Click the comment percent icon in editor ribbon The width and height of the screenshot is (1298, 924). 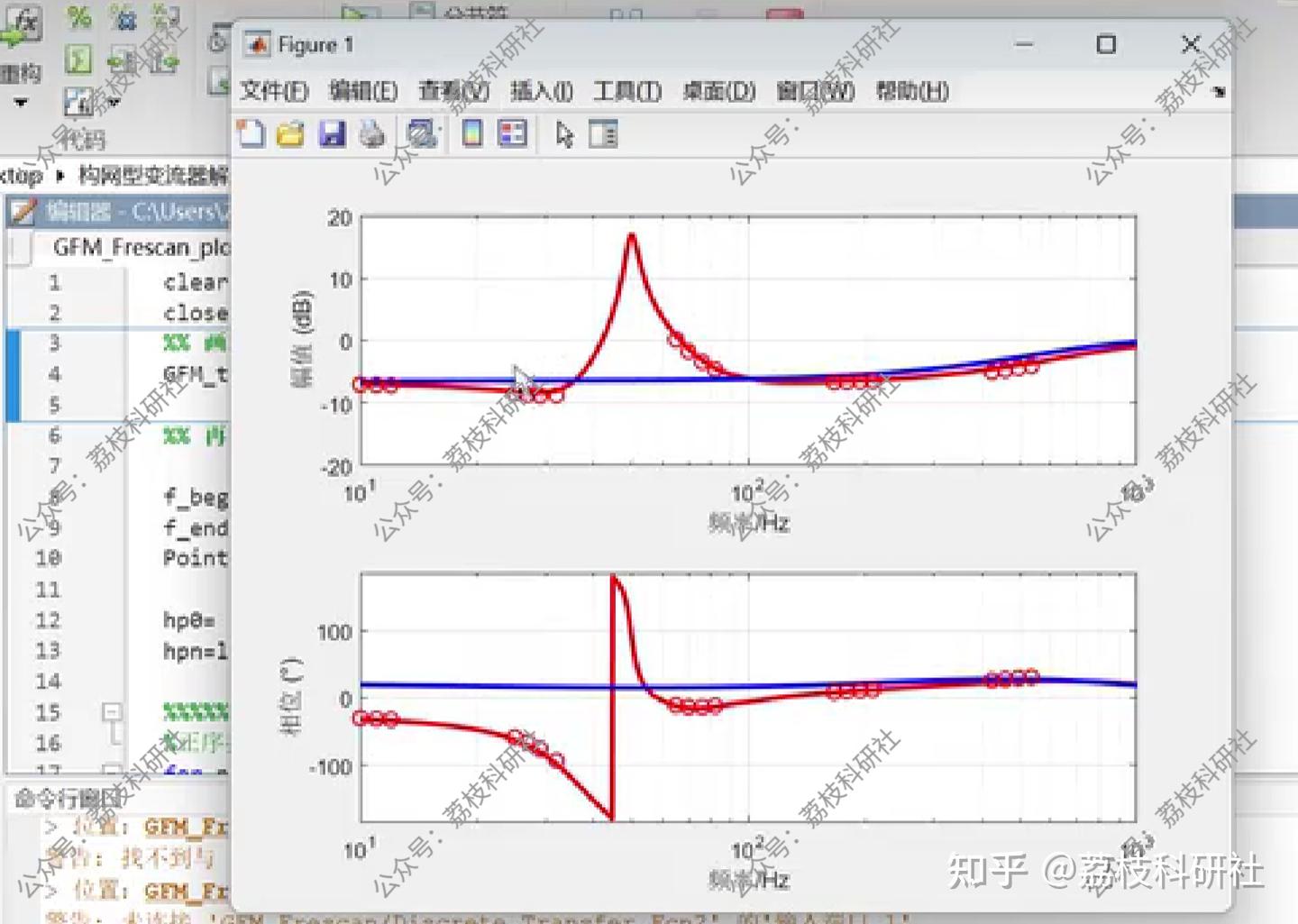click(x=79, y=17)
